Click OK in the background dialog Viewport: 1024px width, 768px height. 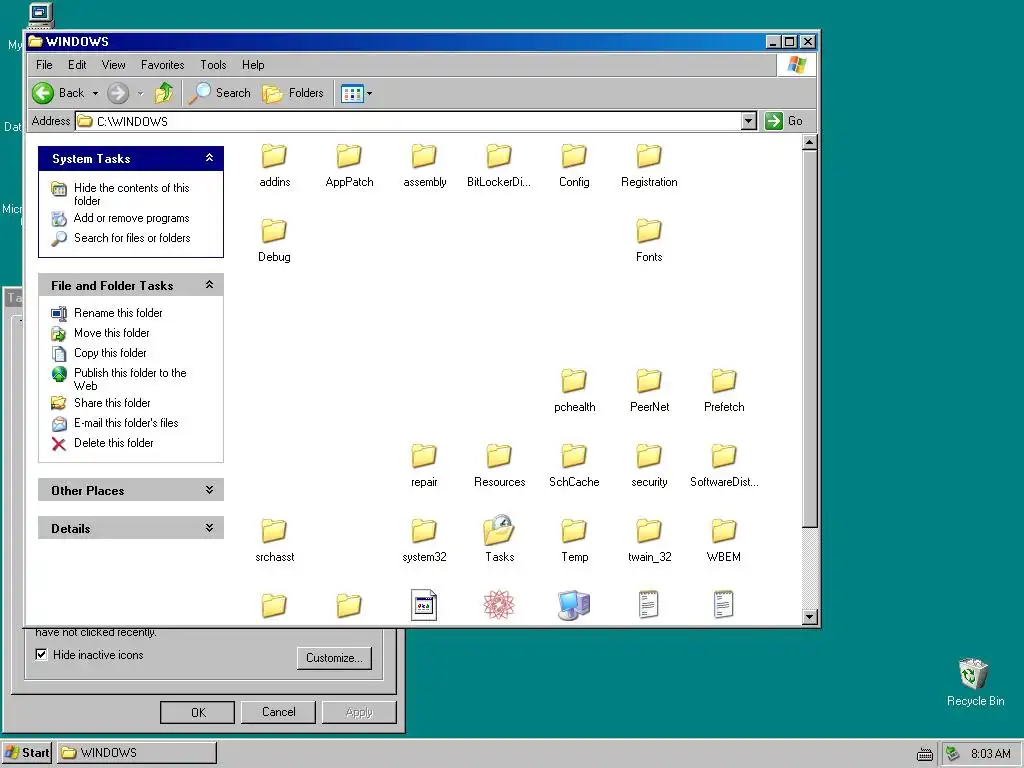point(197,712)
